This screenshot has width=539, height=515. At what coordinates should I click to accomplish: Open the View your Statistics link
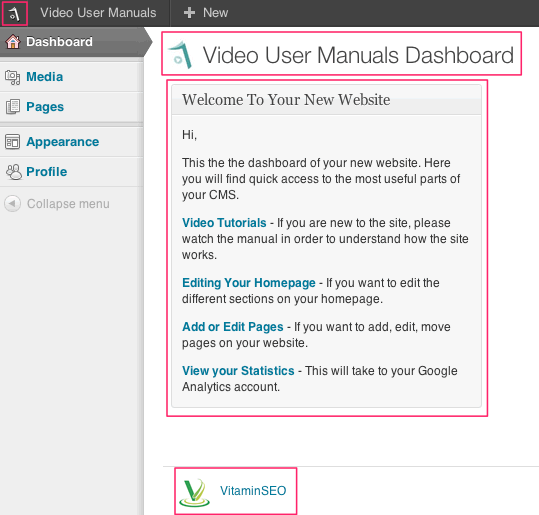pos(238,371)
